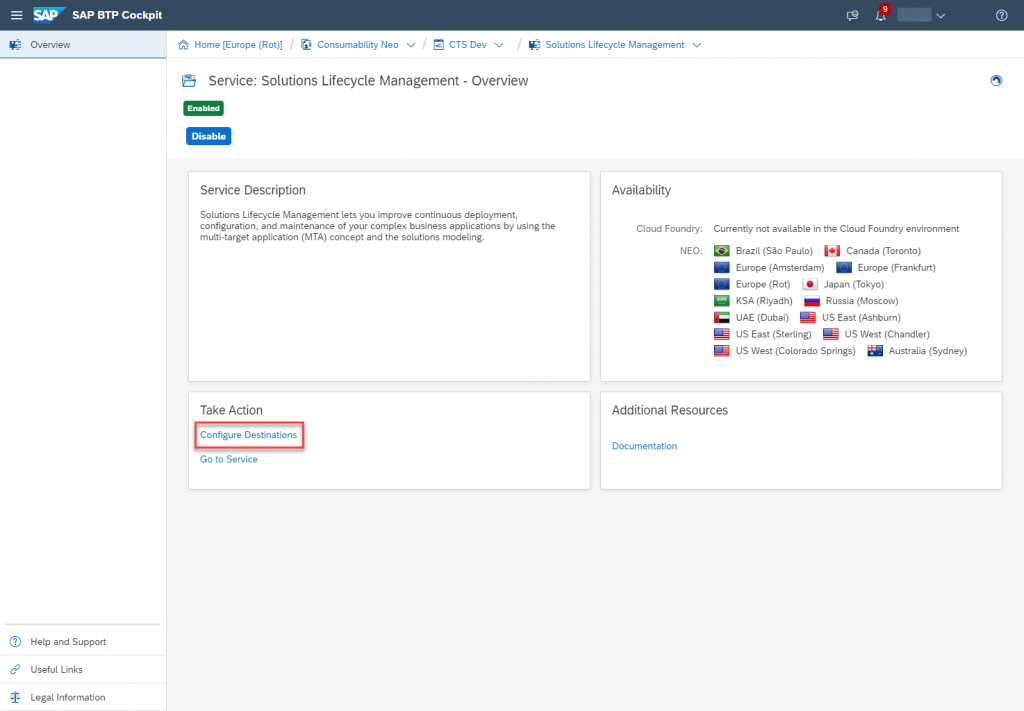Click the Home icon in the breadcrumb
This screenshot has width=1024, height=711.
(184, 44)
